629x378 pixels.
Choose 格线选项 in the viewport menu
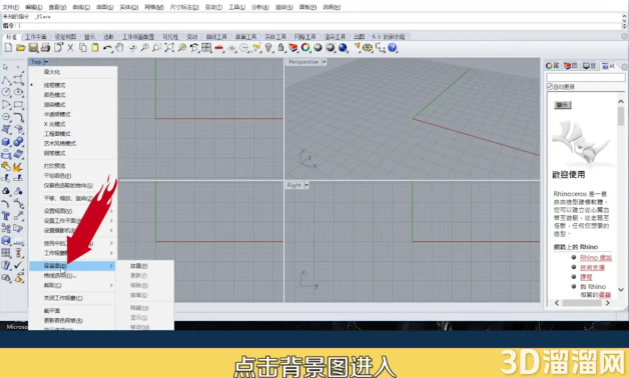[60, 276]
